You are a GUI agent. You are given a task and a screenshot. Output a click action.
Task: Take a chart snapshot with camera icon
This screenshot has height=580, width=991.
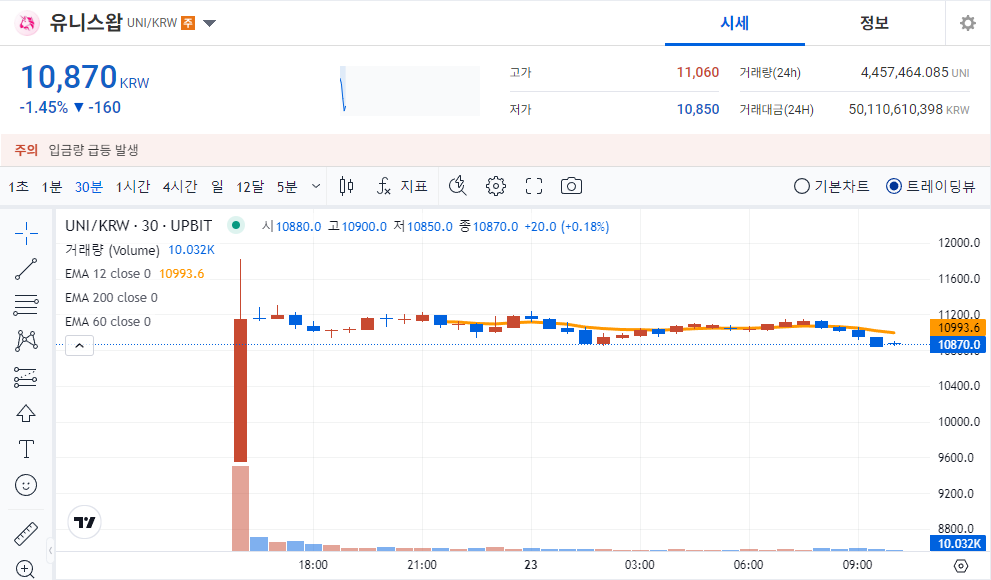click(571, 186)
